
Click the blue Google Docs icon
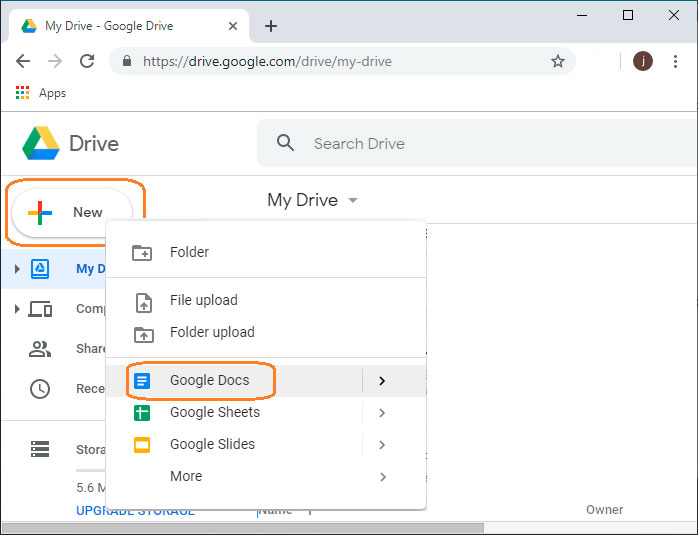(x=142, y=381)
